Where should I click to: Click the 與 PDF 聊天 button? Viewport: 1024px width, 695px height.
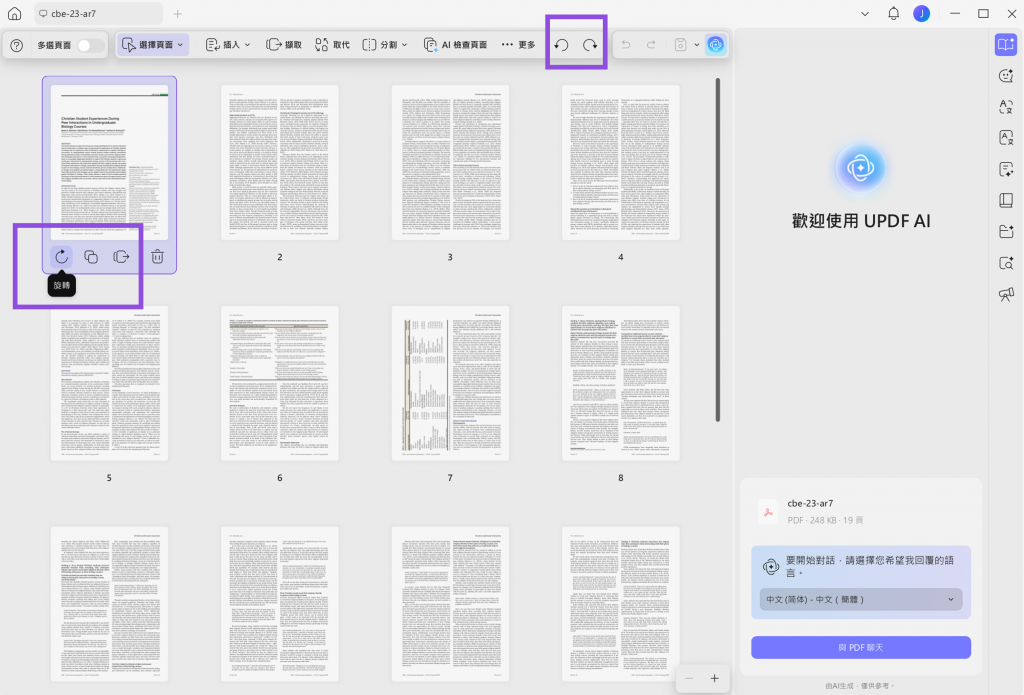tap(860, 647)
